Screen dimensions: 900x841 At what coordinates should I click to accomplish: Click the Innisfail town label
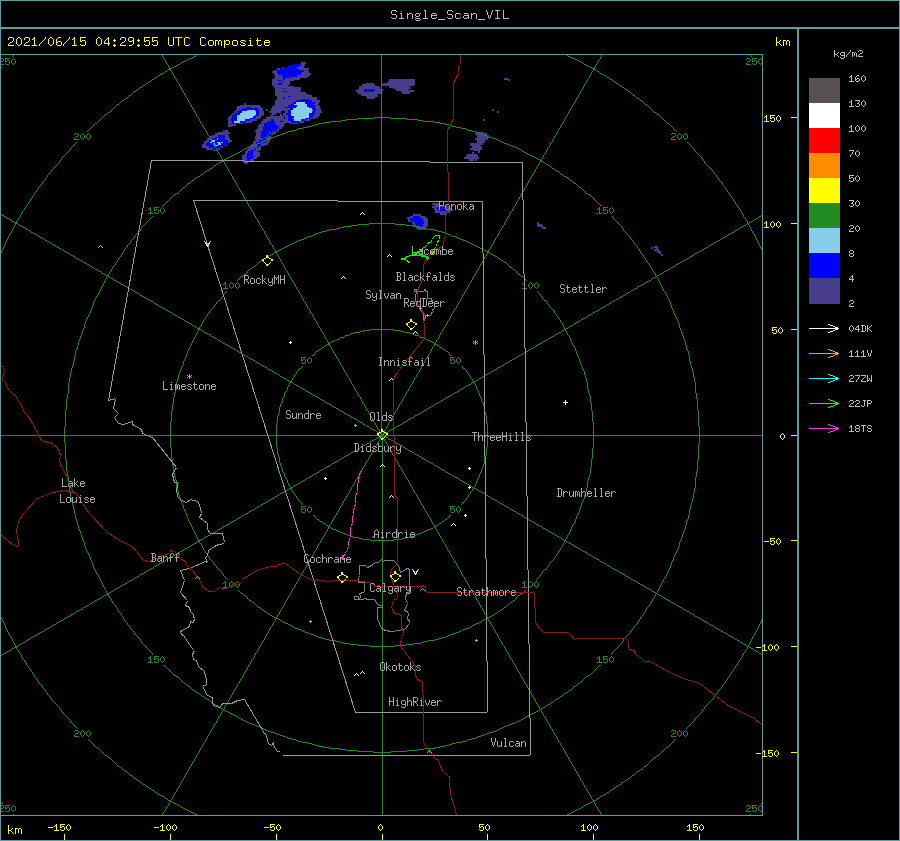pos(404,362)
